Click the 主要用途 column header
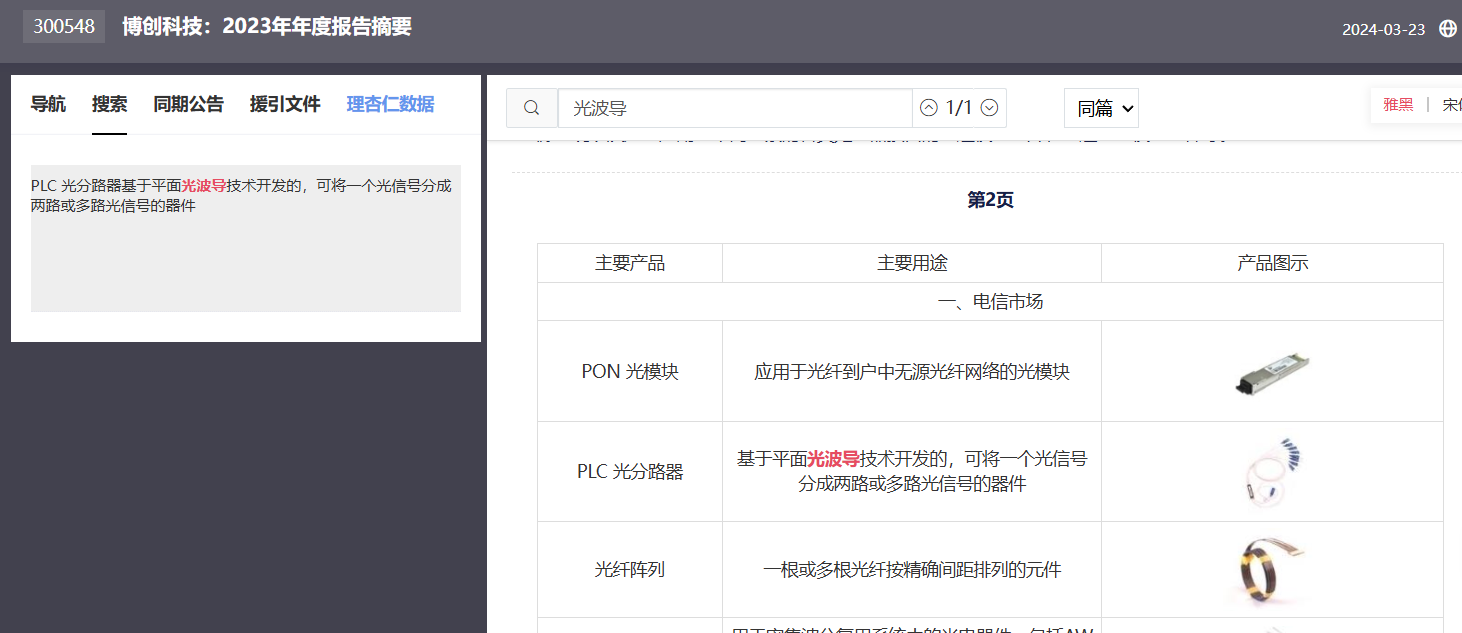This screenshot has width=1462, height=633. [912, 263]
